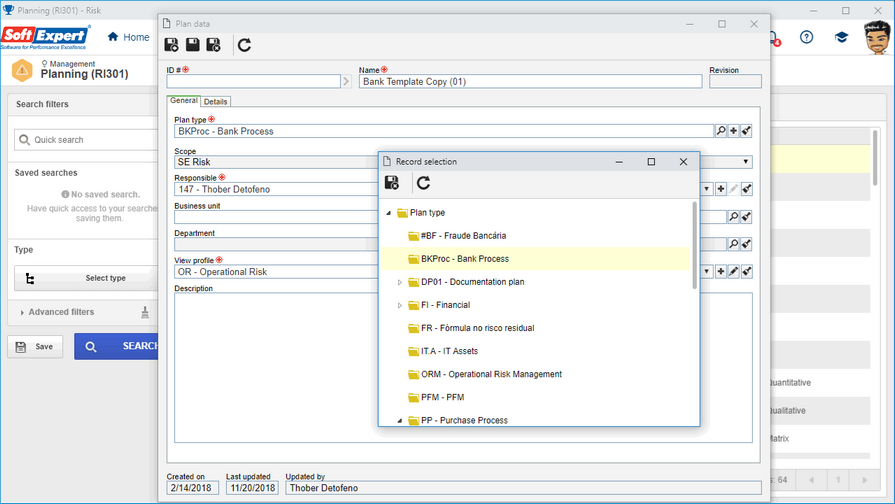Add new Responsible with plus icon
Image resolution: width=895 pixels, height=504 pixels.
click(721, 189)
